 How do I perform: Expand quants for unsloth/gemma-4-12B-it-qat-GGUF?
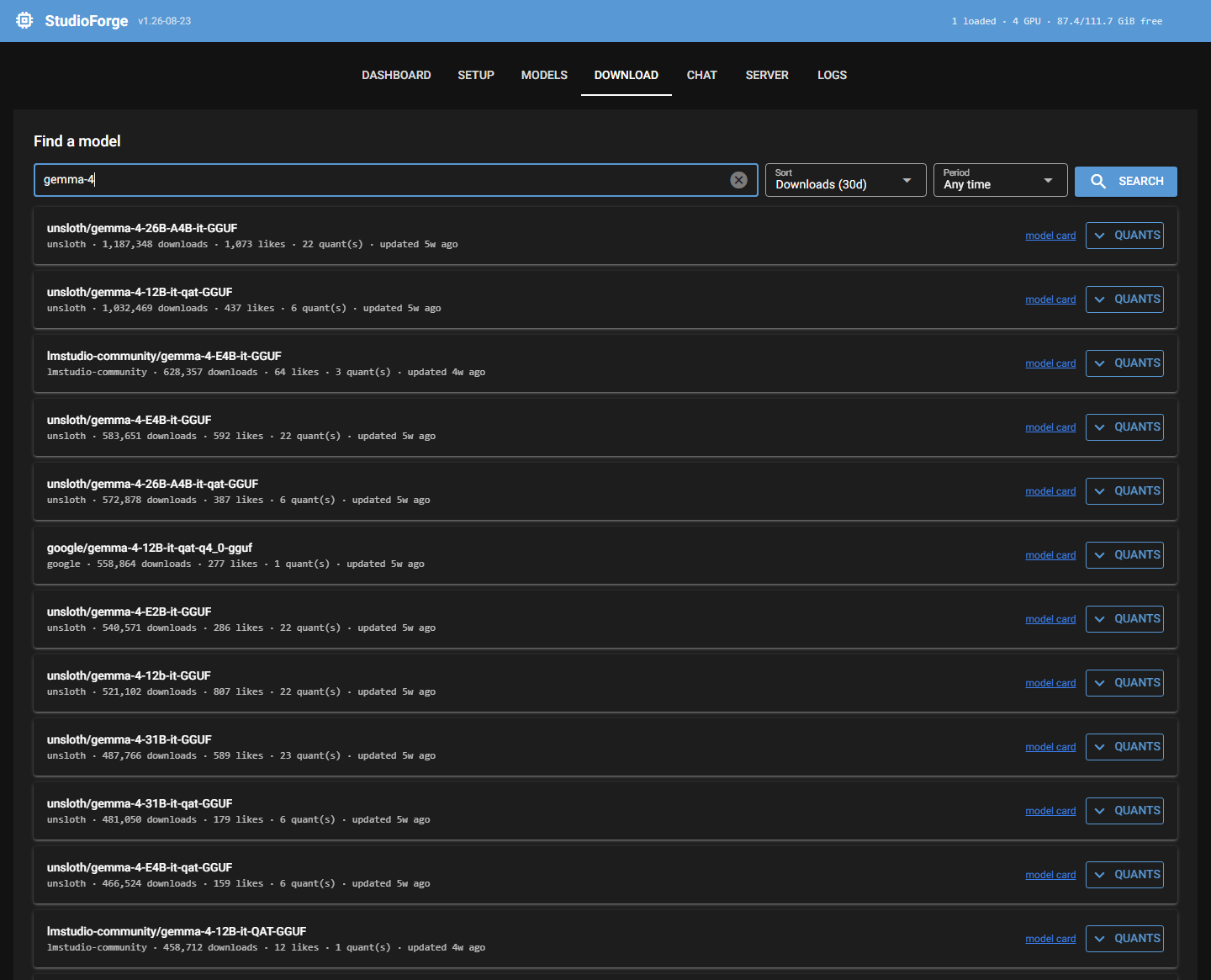click(x=1124, y=299)
